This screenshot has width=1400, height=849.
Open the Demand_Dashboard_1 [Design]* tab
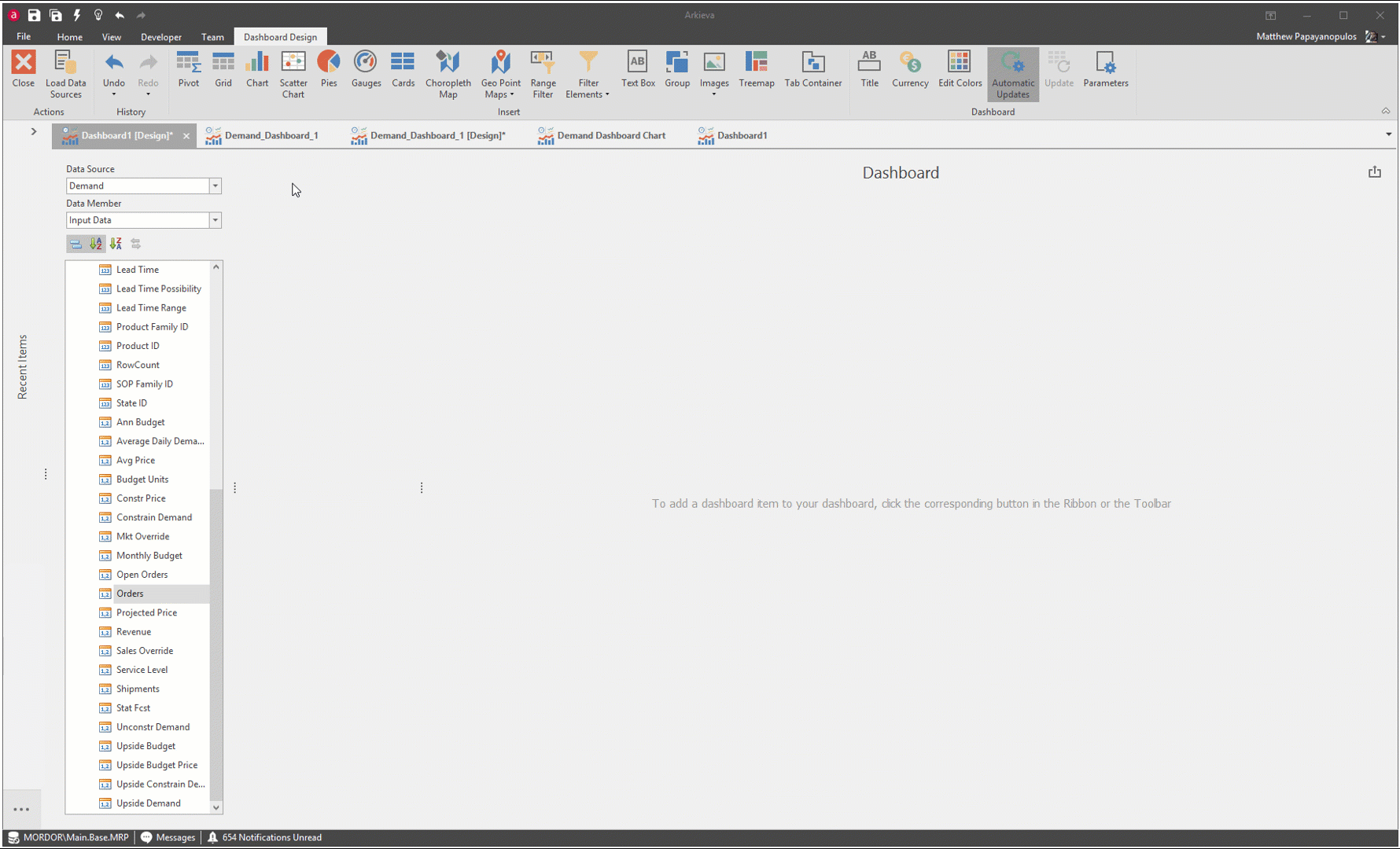click(x=429, y=135)
